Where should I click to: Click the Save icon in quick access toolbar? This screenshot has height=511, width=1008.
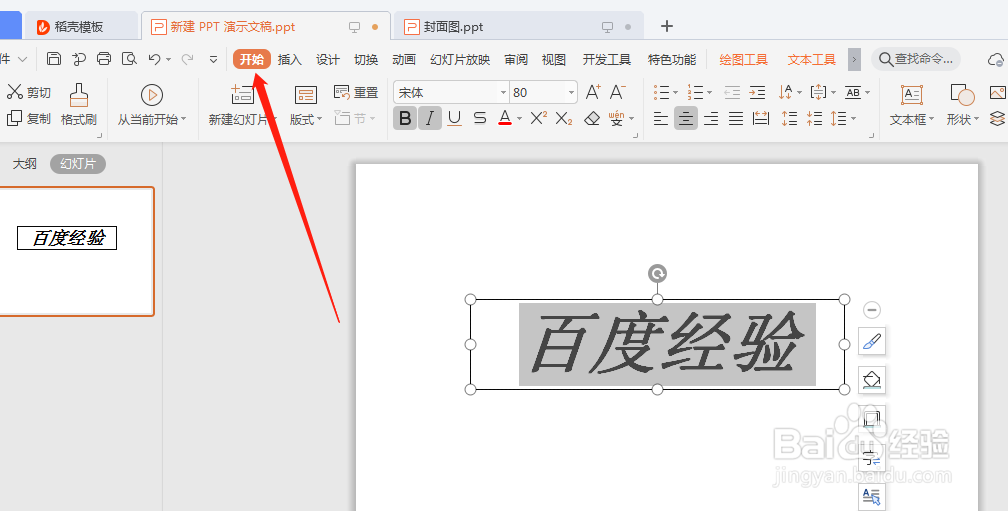(54, 59)
